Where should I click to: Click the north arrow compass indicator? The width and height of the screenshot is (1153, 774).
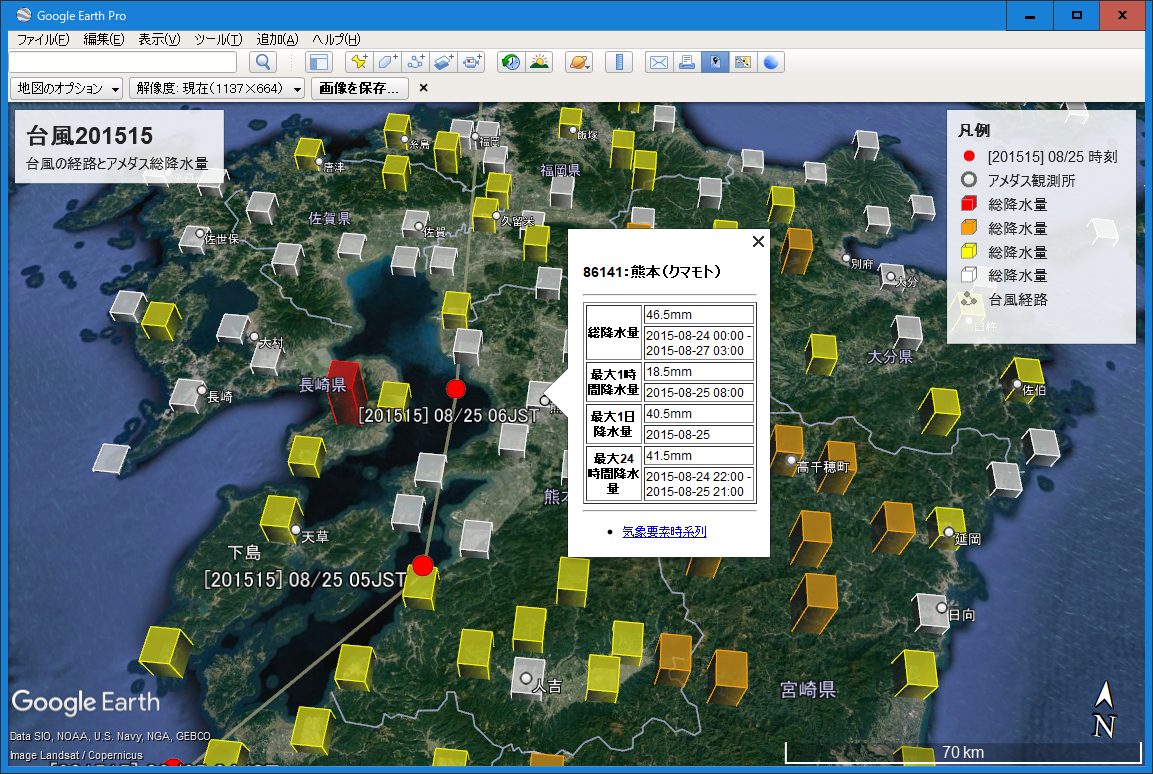click(1104, 709)
